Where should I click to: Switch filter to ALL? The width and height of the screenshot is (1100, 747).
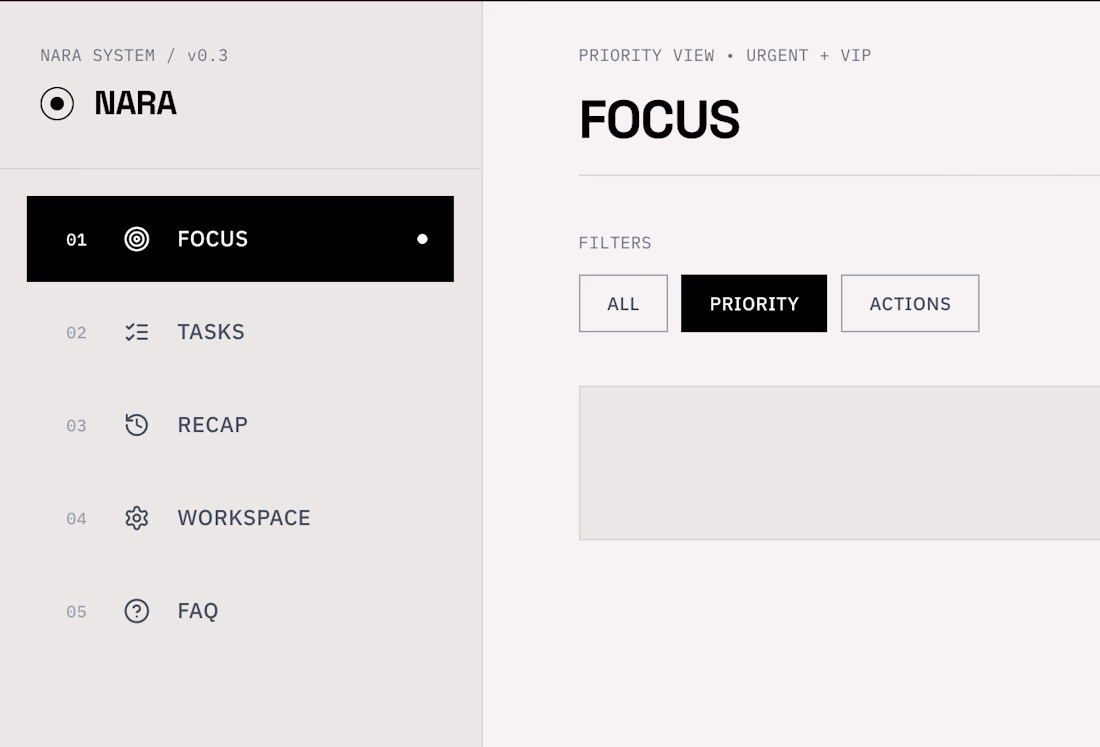[x=623, y=304]
